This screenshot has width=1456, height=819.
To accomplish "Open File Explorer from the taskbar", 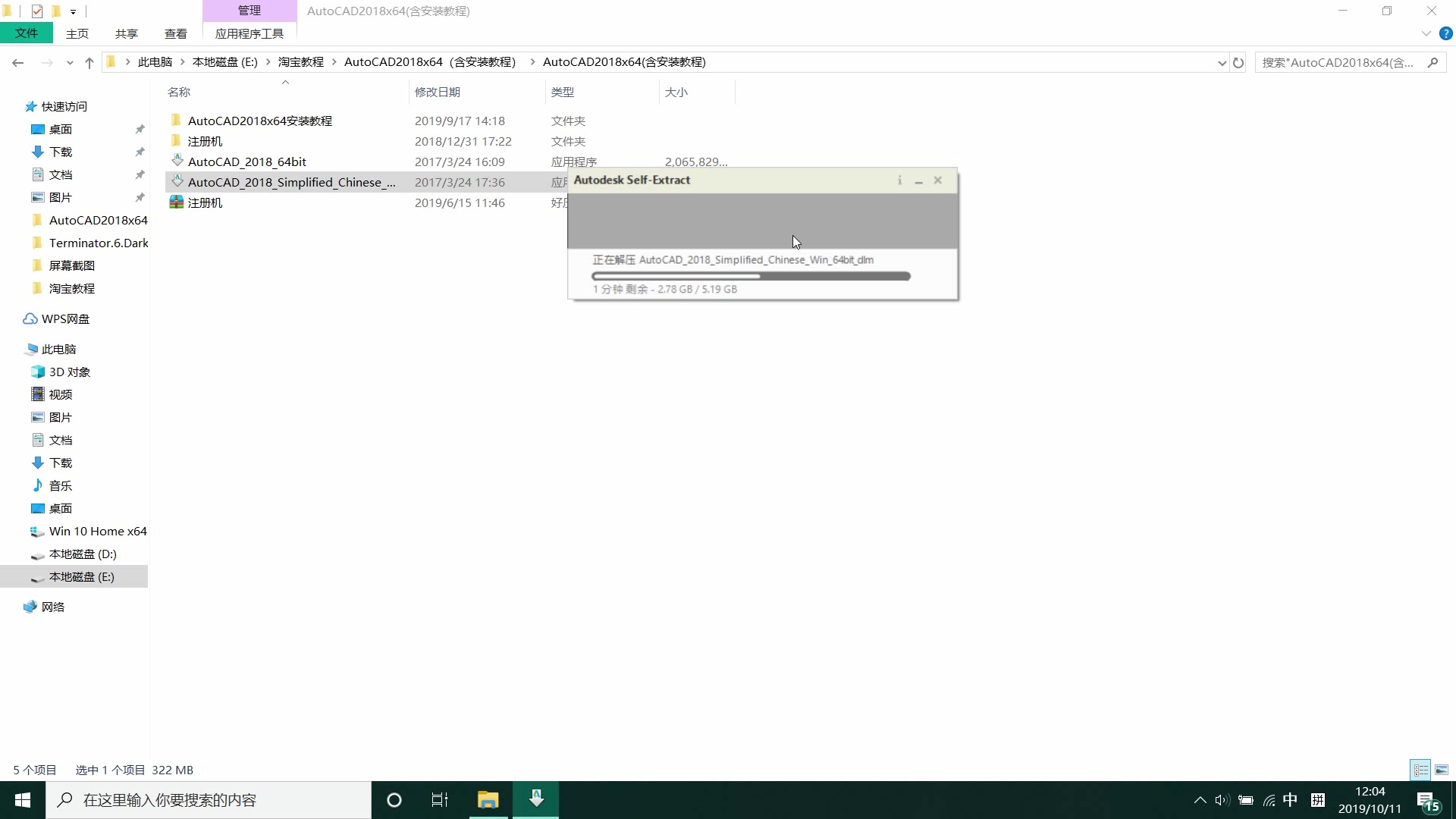I will pyautogui.click(x=488, y=800).
